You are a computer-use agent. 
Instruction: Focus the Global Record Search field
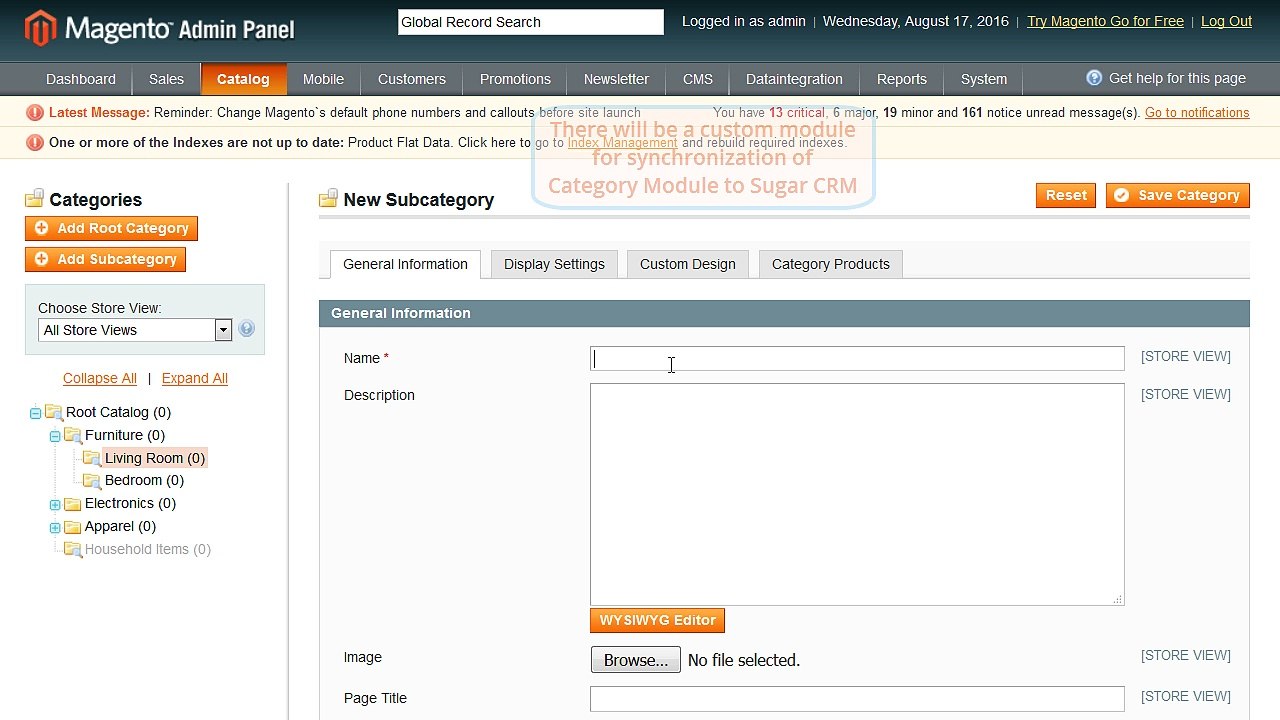point(531,22)
